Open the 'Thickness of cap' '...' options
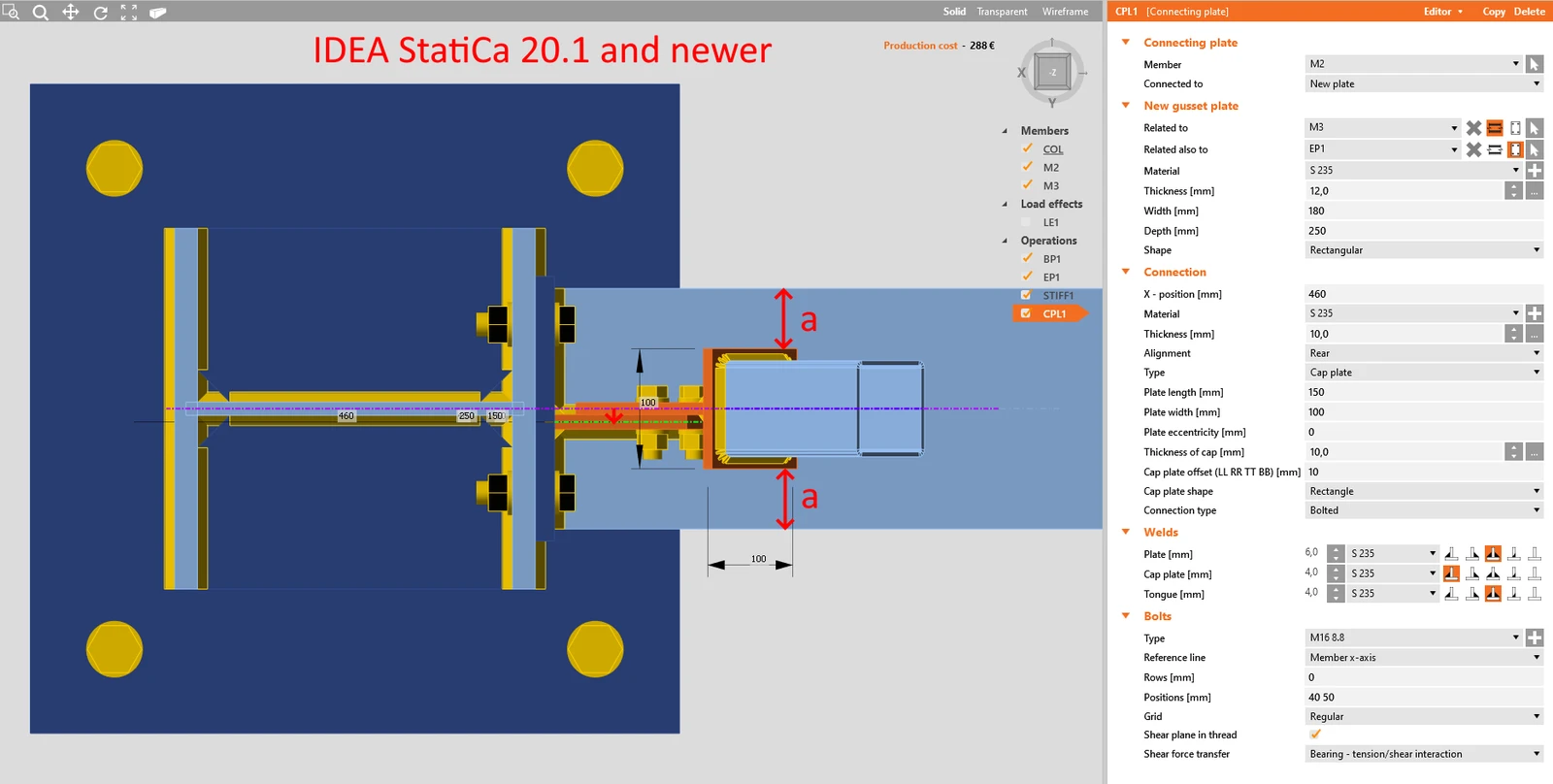 [1535, 452]
